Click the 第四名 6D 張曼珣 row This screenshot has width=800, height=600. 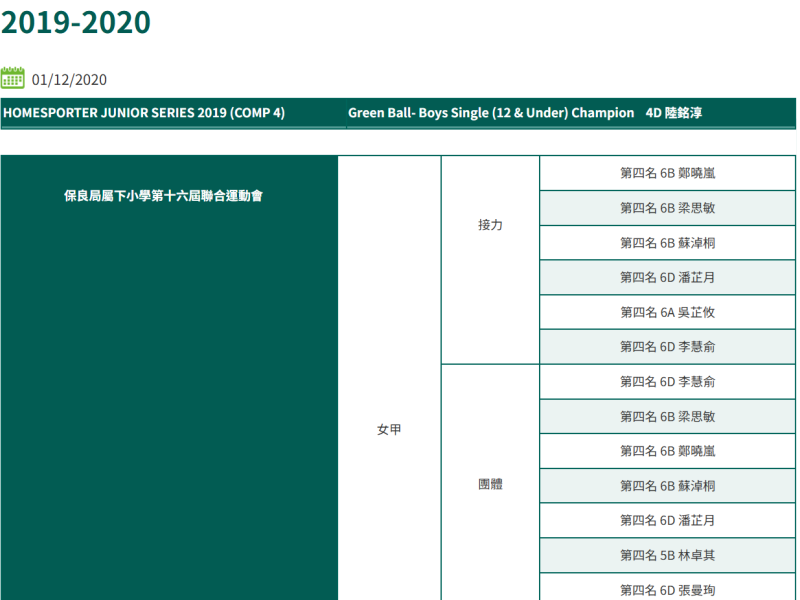tap(667, 589)
